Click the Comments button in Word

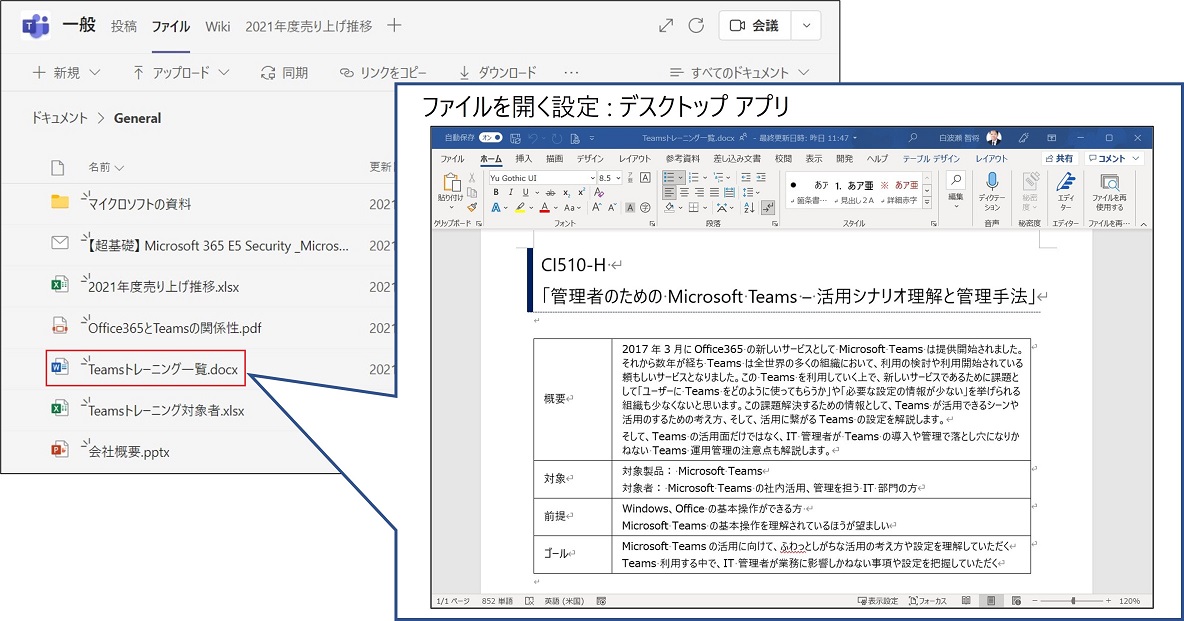click(1113, 159)
